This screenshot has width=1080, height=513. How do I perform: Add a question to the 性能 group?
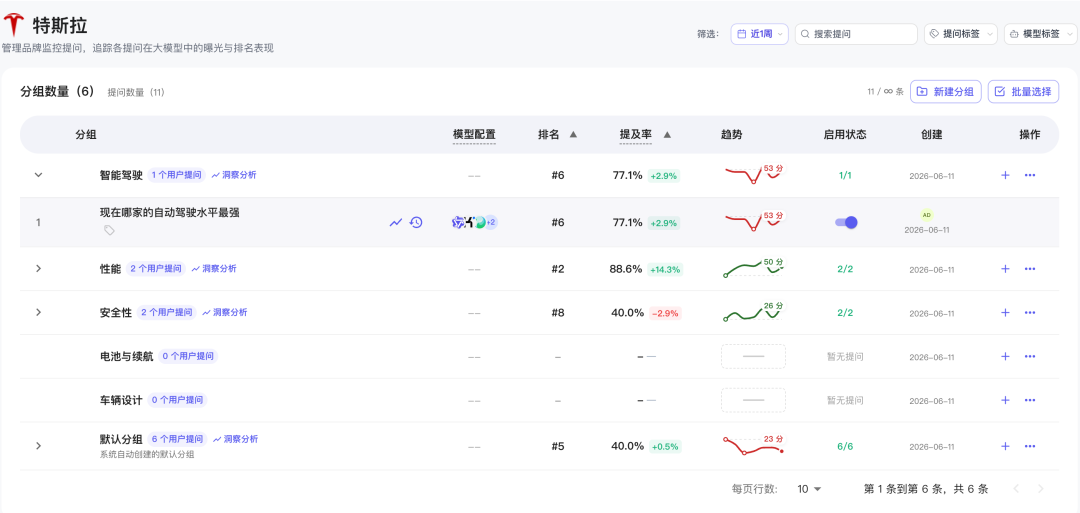pyautogui.click(x=1005, y=269)
